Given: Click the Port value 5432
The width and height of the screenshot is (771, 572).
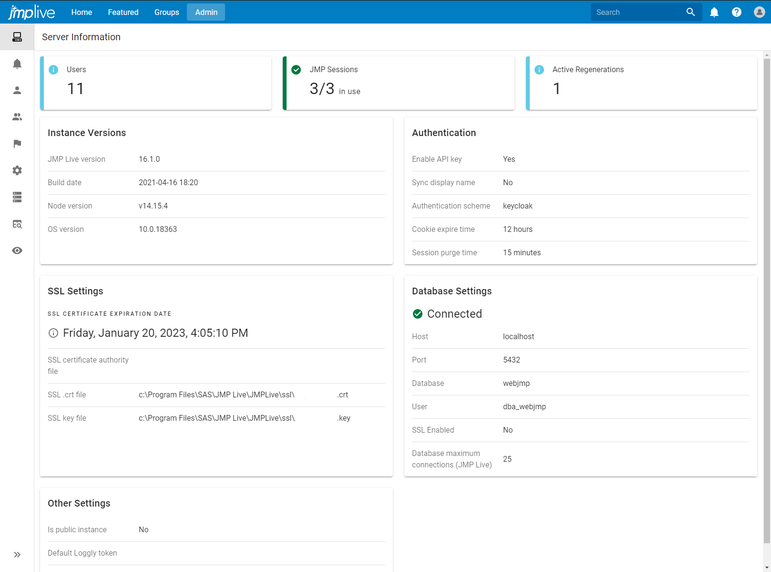Looking at the screenshot, I should pos(511,360).
